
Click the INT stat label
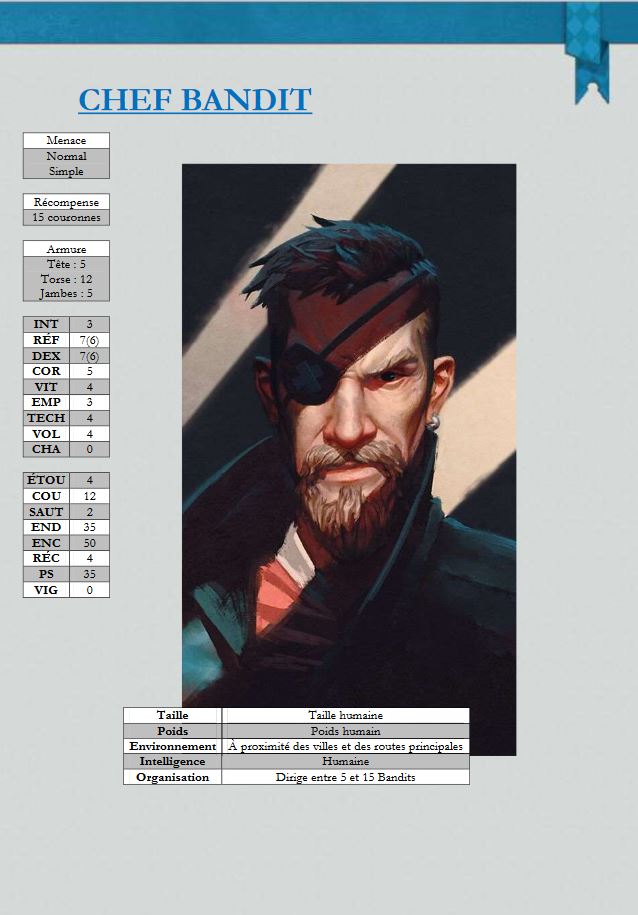coord(46,324)
